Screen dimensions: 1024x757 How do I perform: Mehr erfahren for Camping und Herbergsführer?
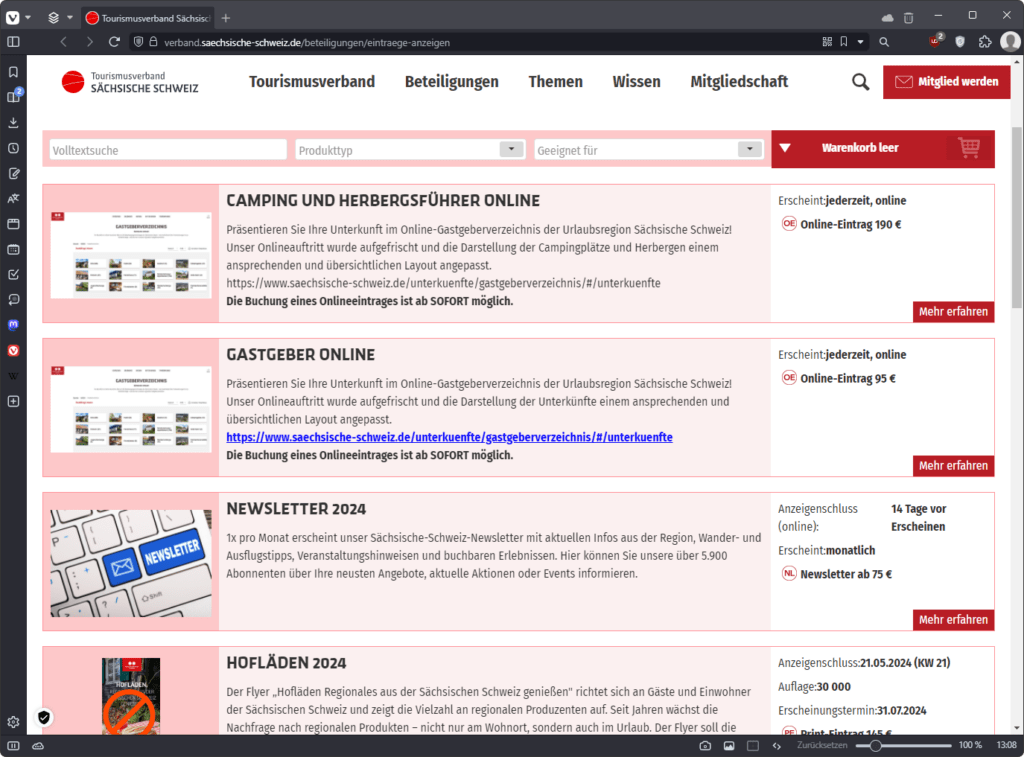[x=953, y=312]
